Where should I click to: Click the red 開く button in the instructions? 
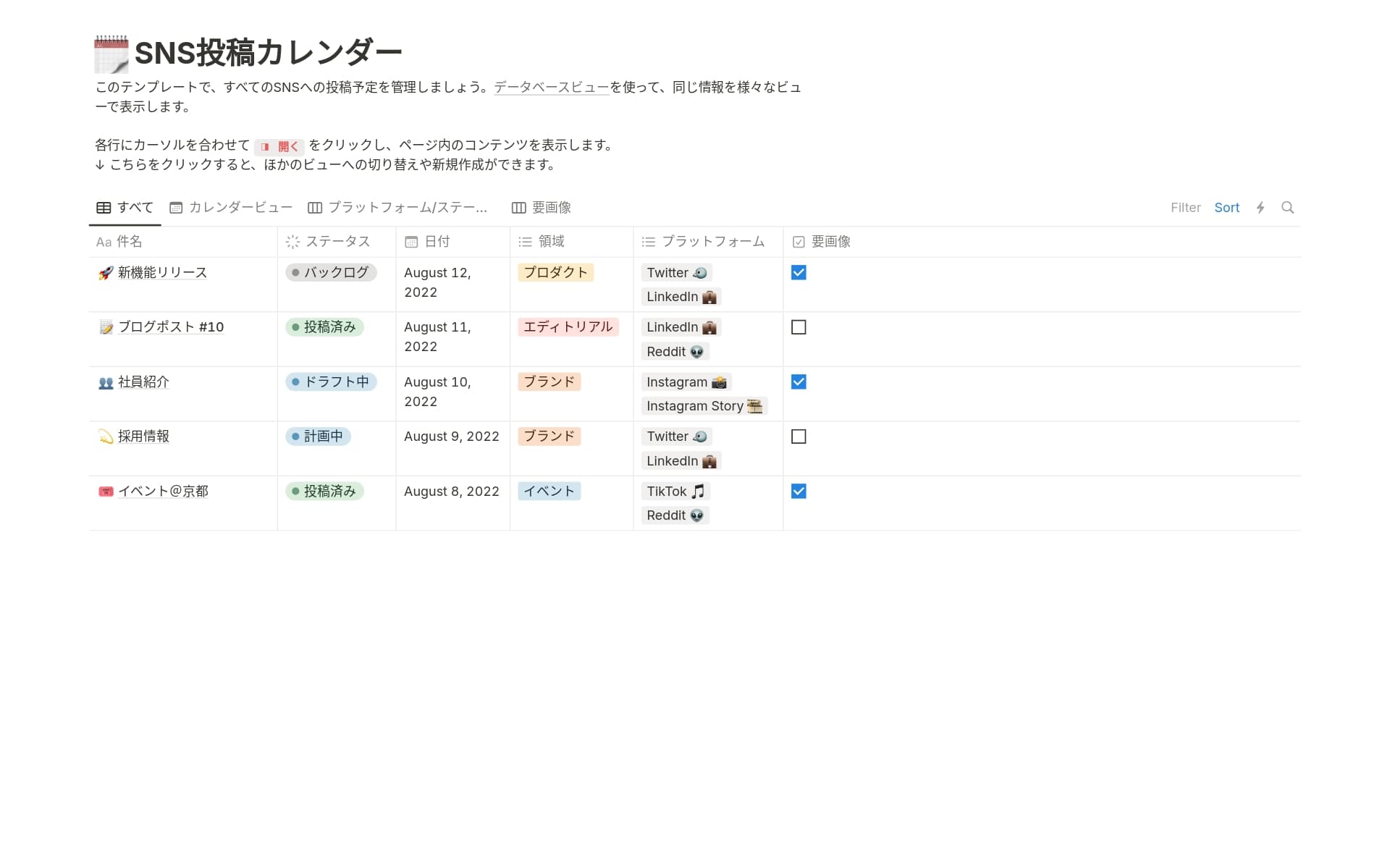pos(281,146)
